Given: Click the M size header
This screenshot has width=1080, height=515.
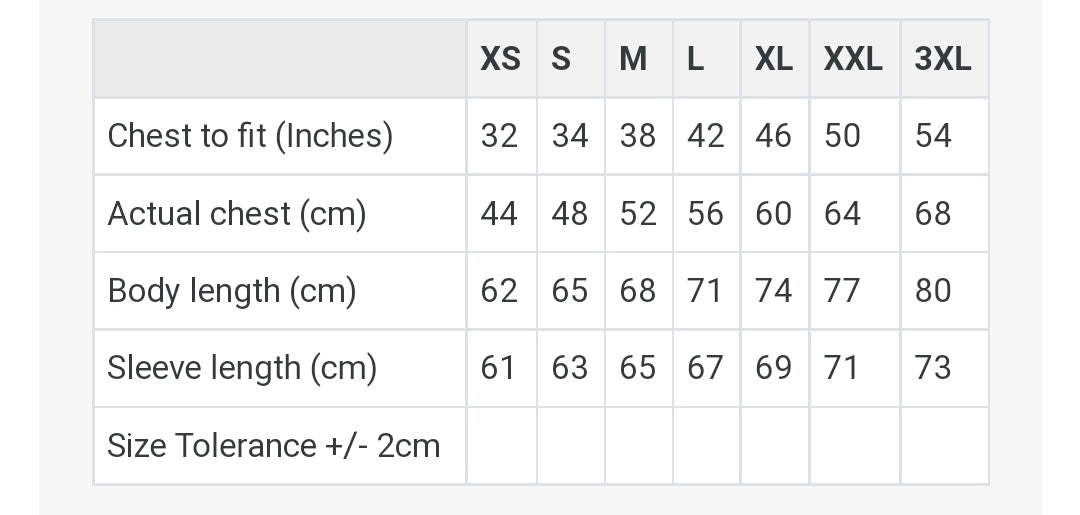Looking at the screenshot, I should pos(633,59).
